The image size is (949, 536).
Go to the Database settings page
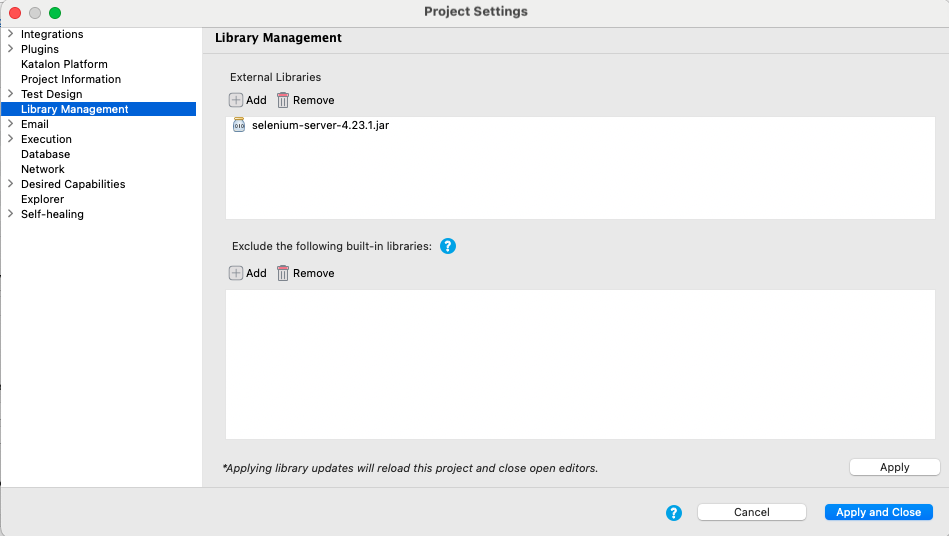point(45,154)
